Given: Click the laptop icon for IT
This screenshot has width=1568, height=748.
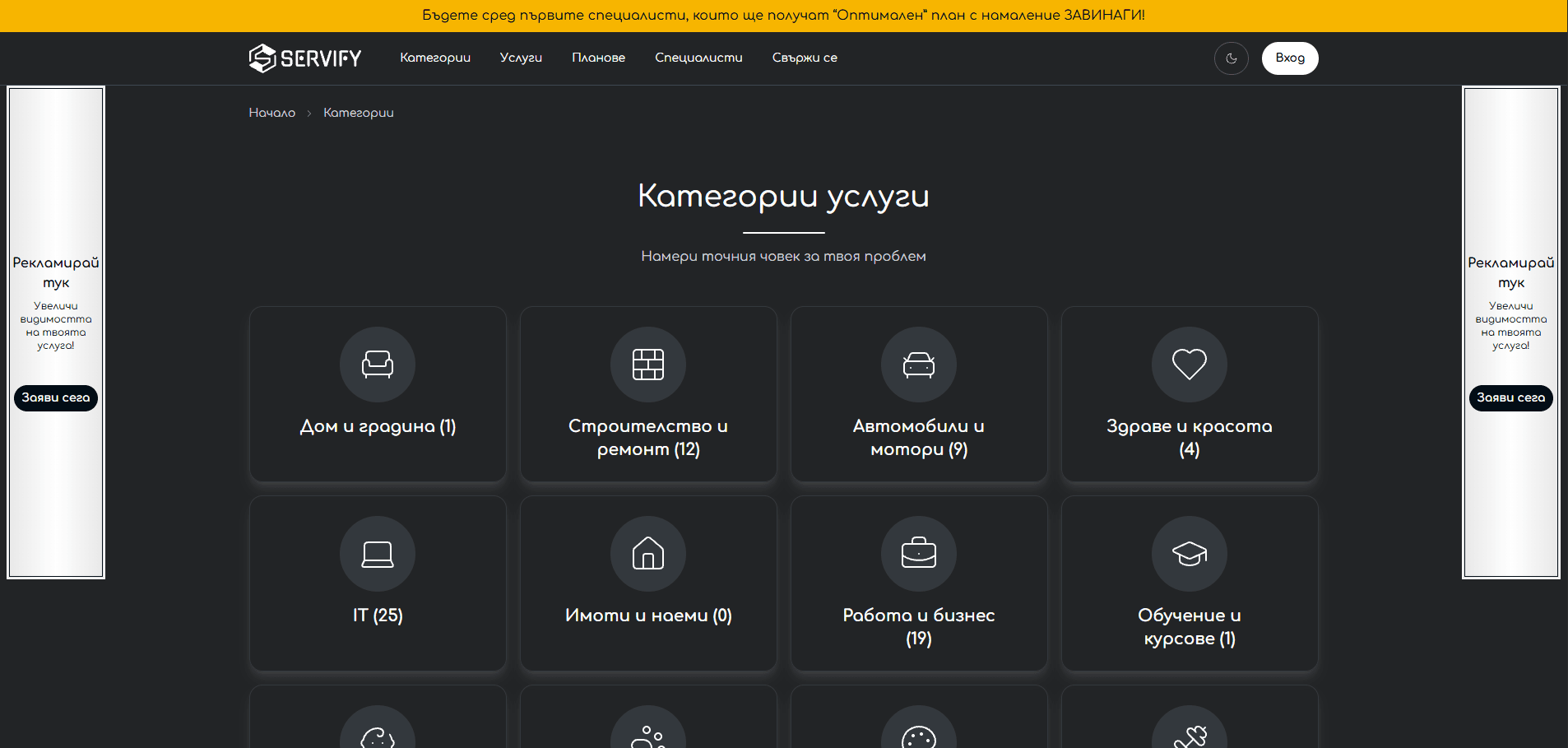Looking at the screenshot, I should [378, 554].
